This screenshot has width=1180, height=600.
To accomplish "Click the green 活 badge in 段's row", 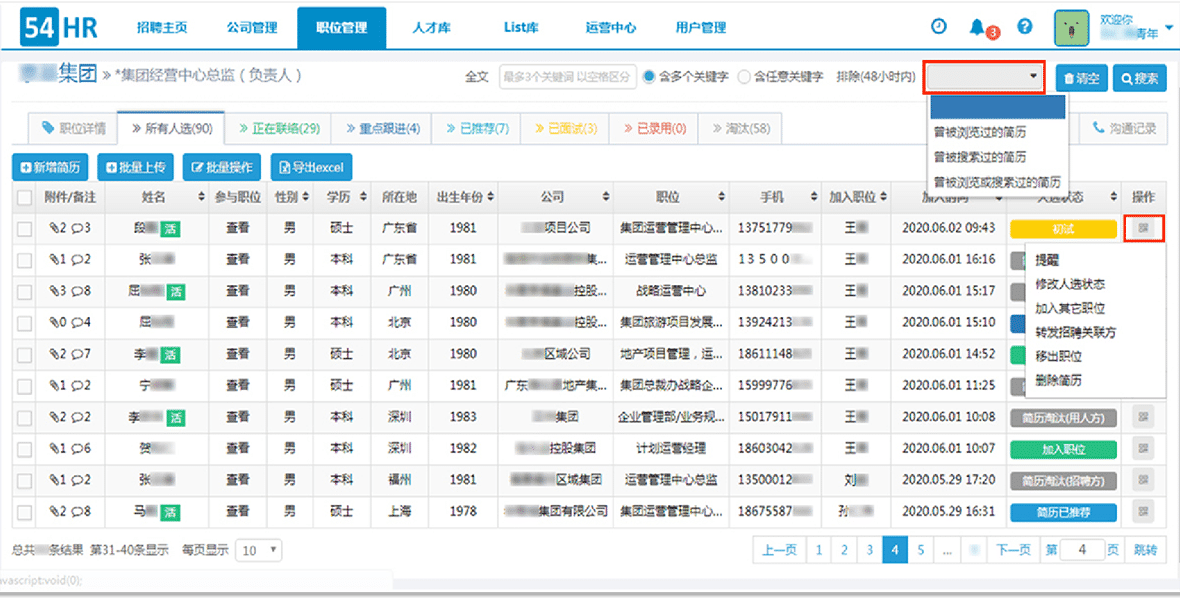I will coord(170,228).
